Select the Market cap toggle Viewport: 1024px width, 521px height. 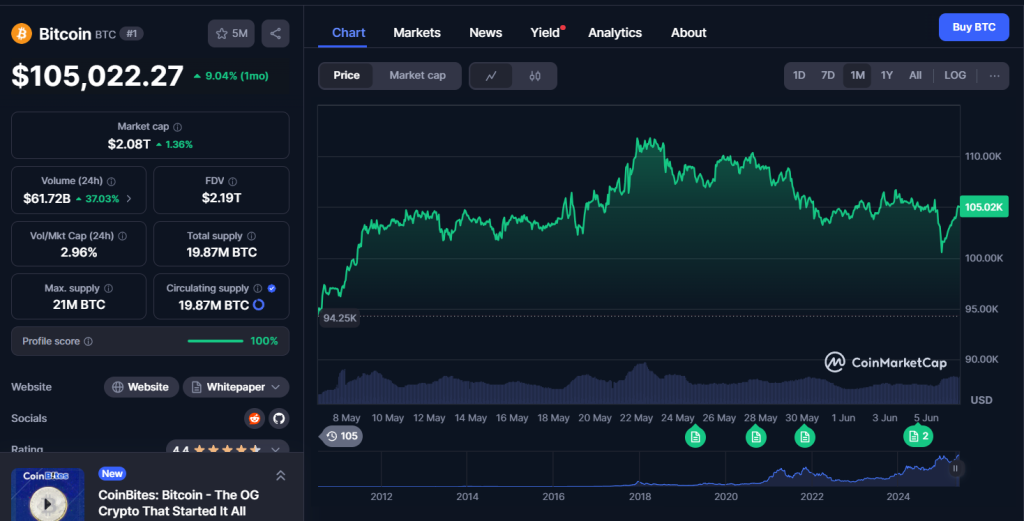click(417, 76)
